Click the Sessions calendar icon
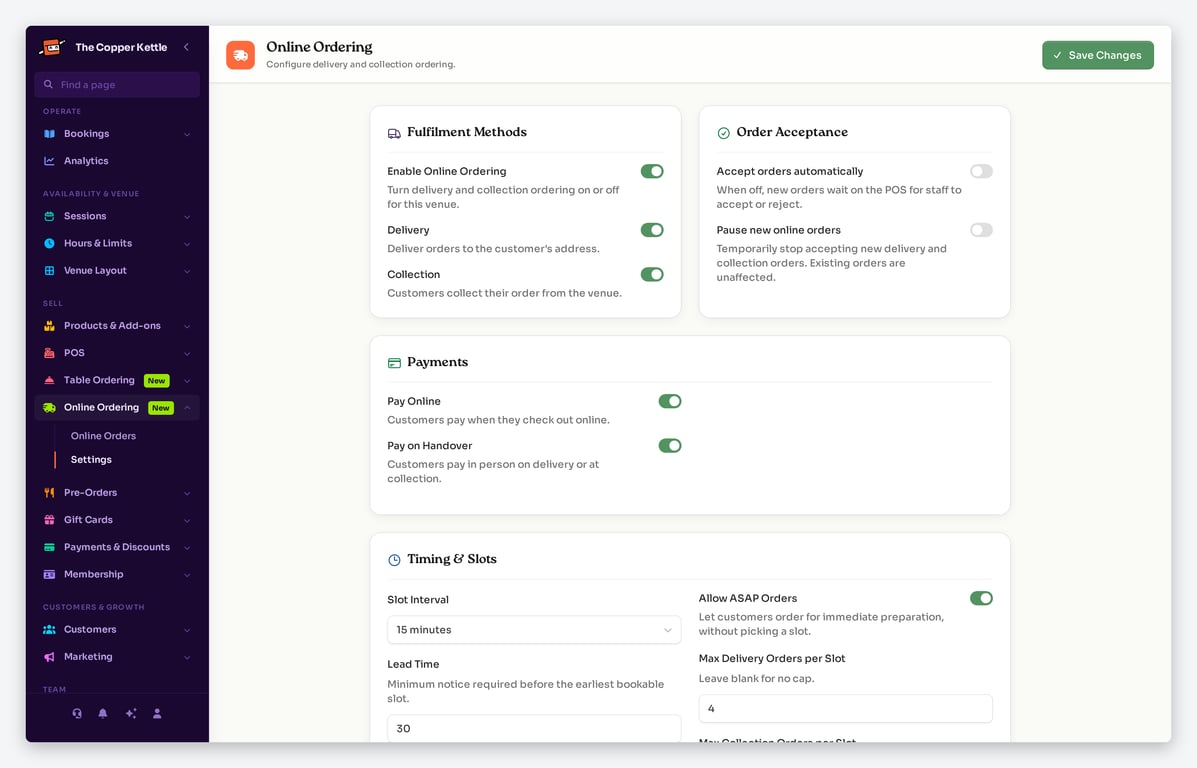The image size is (1197, 768). (x=49, y=216)
